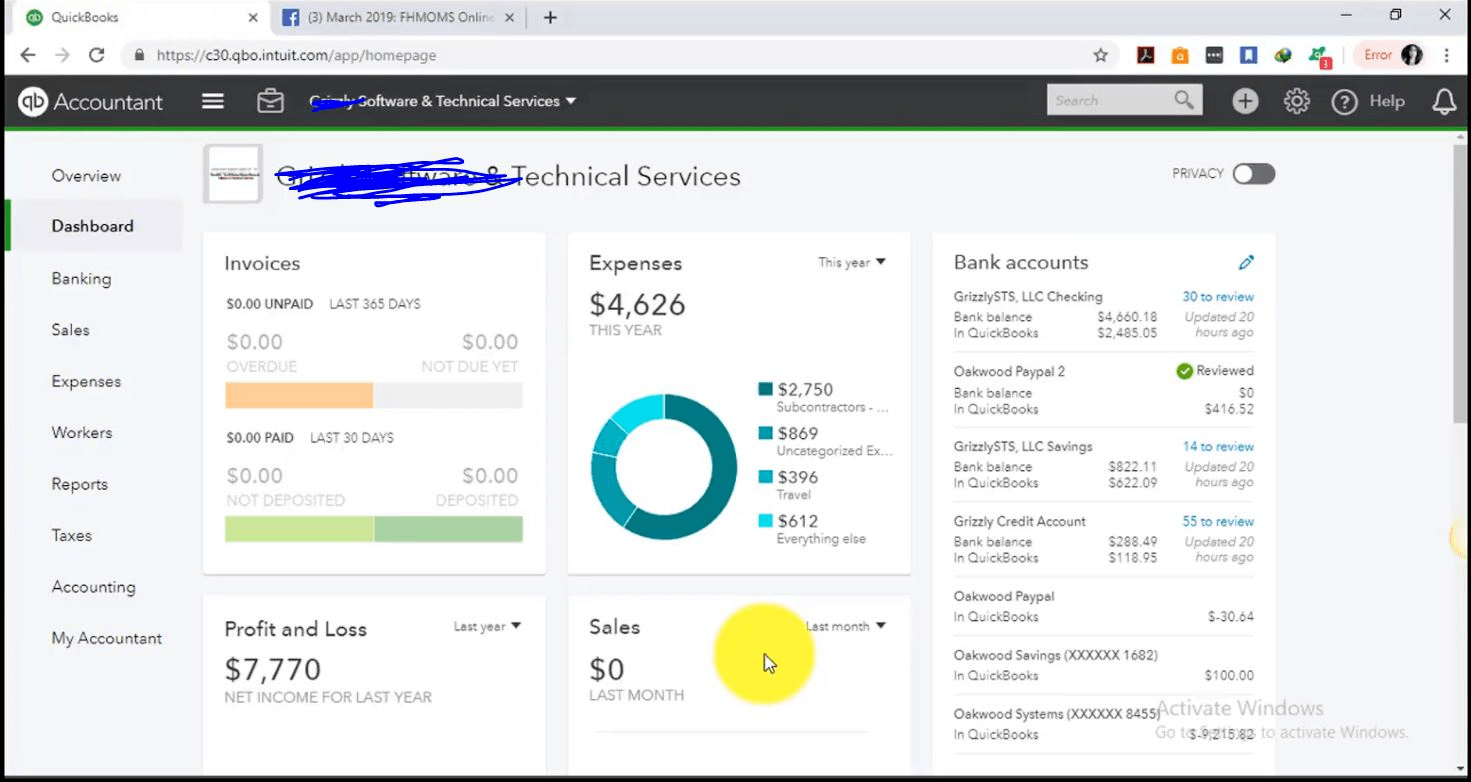View site security lock info
This screenshot has height=782, width=1471.
click(139, 55)
